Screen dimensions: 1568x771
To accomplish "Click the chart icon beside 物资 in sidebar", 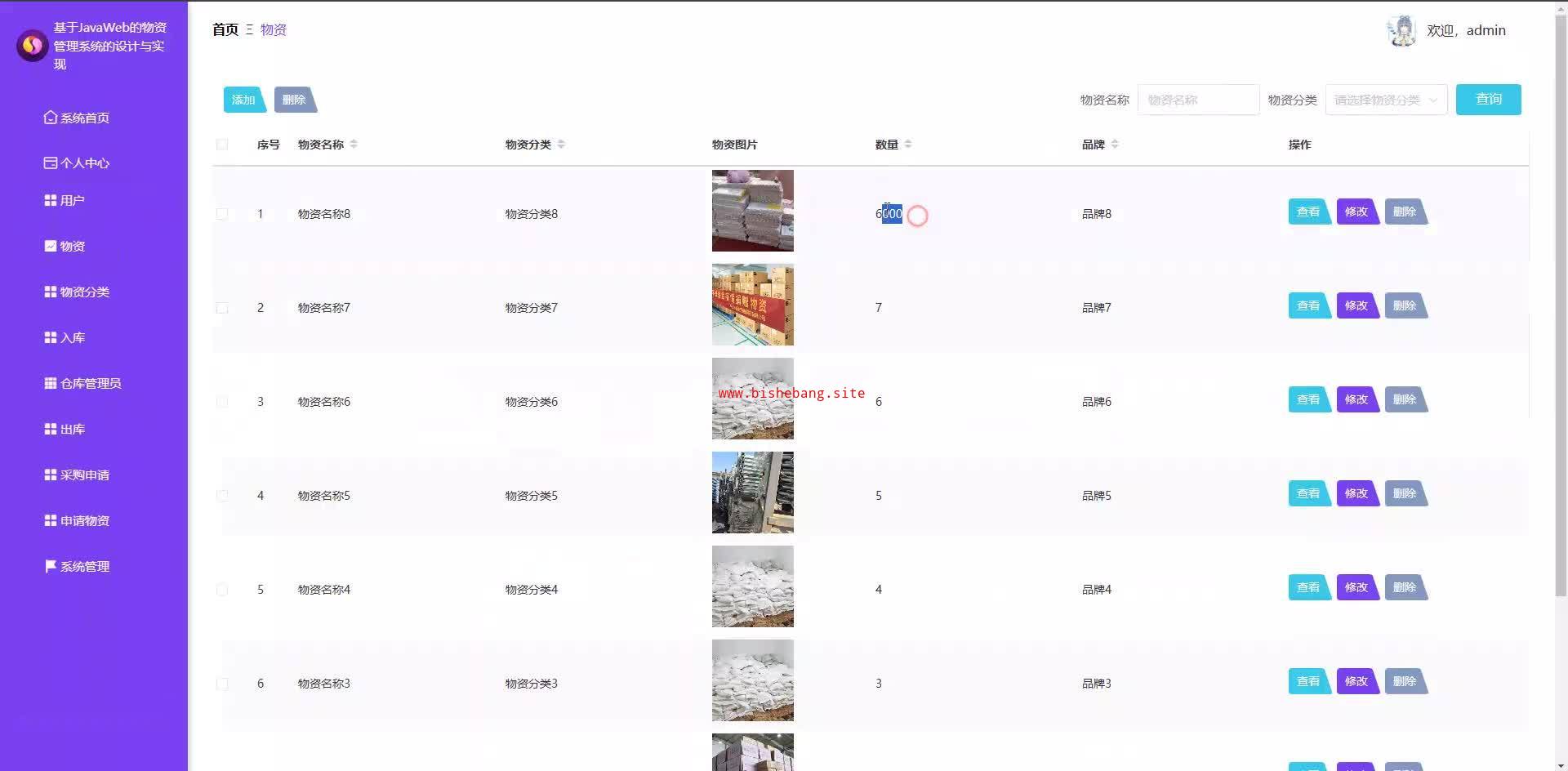I will coord(51,246).
